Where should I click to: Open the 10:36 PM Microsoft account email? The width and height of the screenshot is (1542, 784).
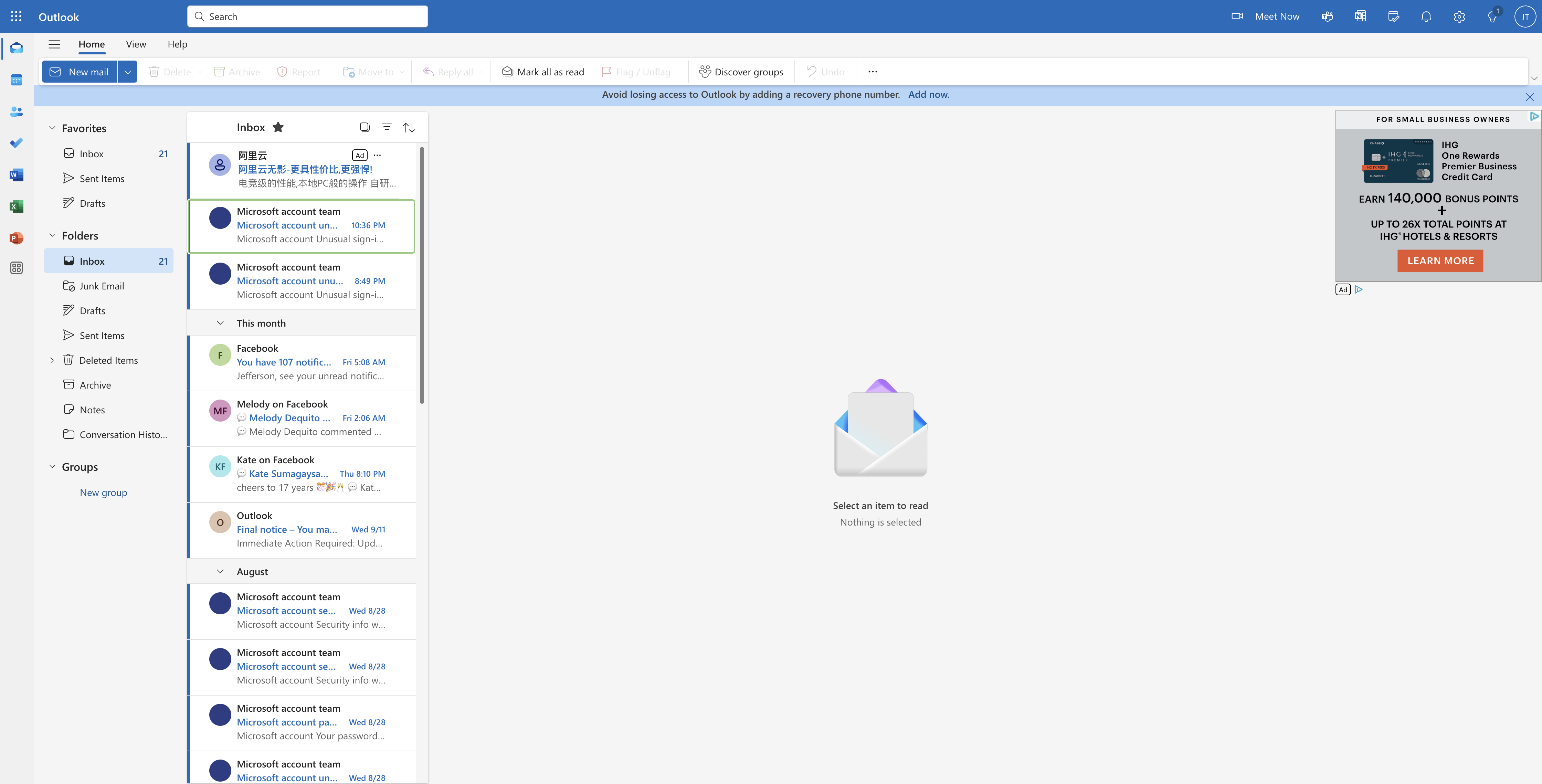click(x=302, y=226)
